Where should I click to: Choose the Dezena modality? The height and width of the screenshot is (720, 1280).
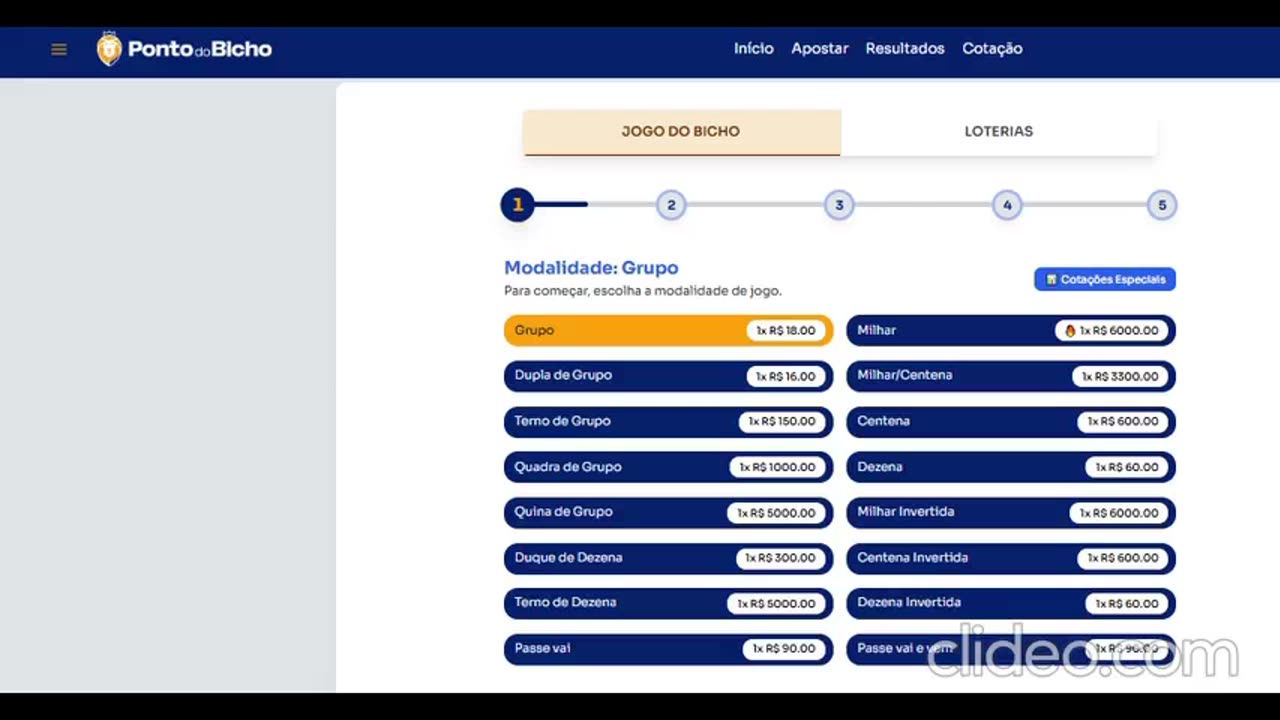(1011, 467)
